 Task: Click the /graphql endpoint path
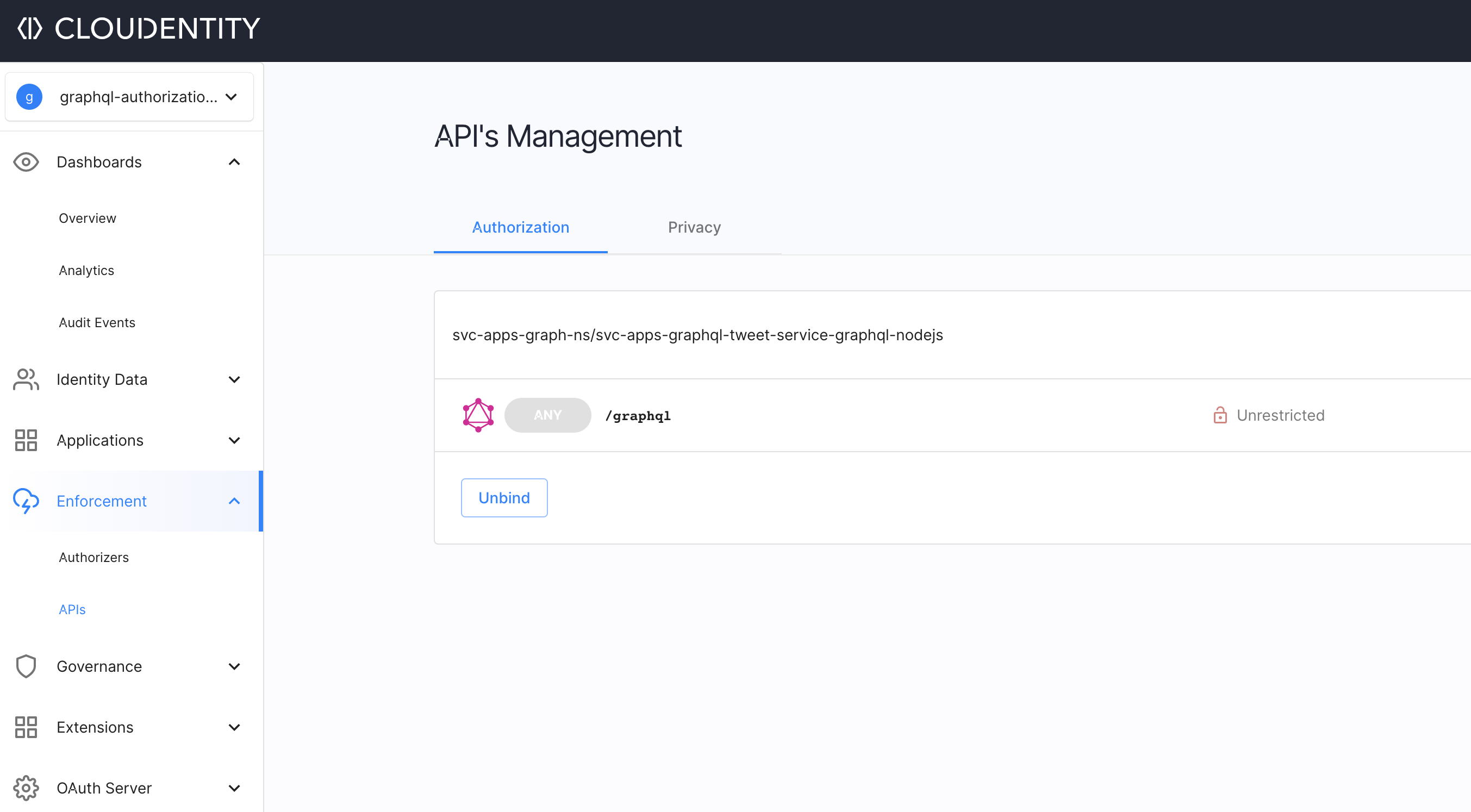tap(638, 416)
